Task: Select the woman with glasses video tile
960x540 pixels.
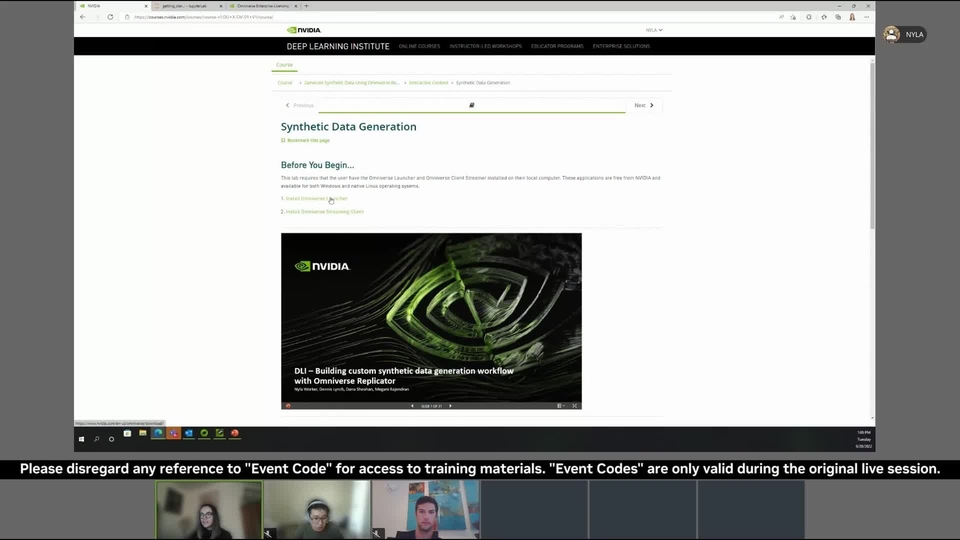Action: [209, 510]
